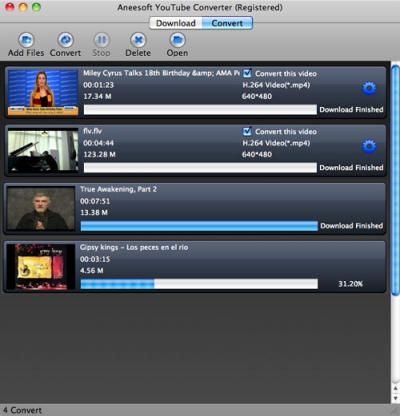Click the Miley Cyrus progress bar
The height and width of the screenshot is (417, 400).
click(200, 110)
